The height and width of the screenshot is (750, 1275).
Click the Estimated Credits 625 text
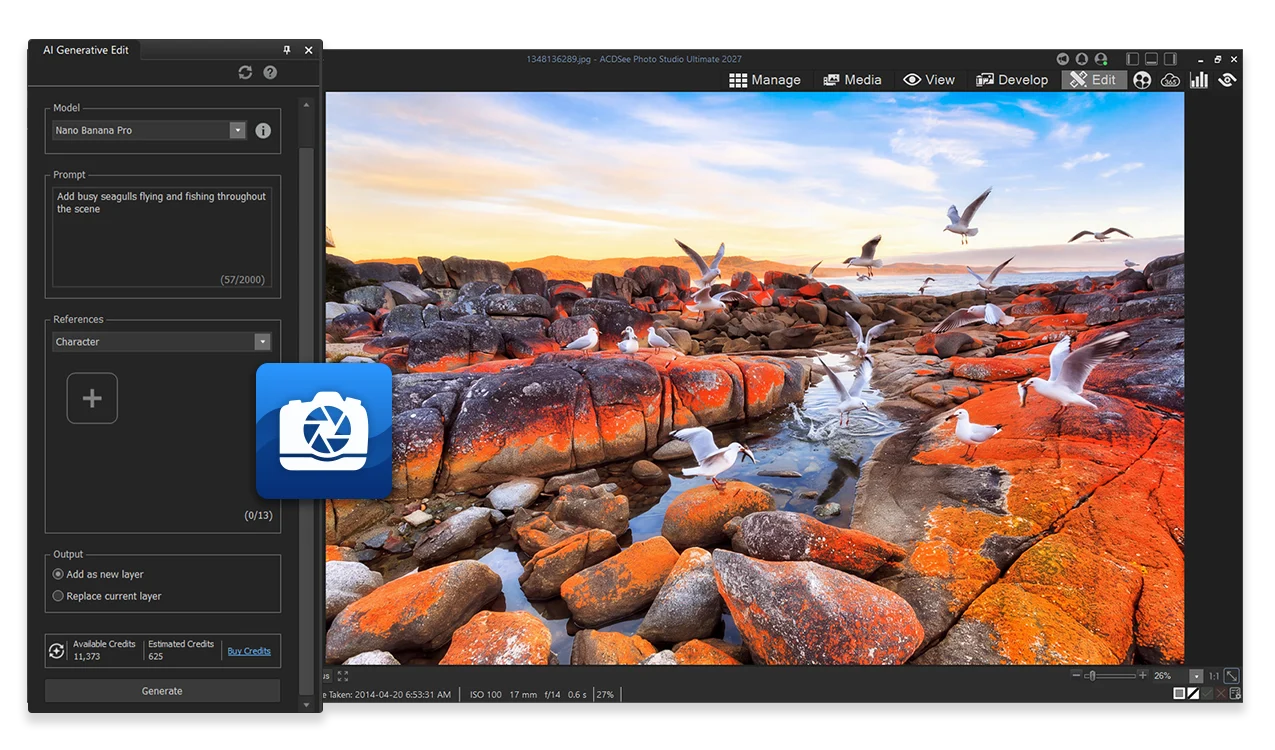(x=181, y=650)
